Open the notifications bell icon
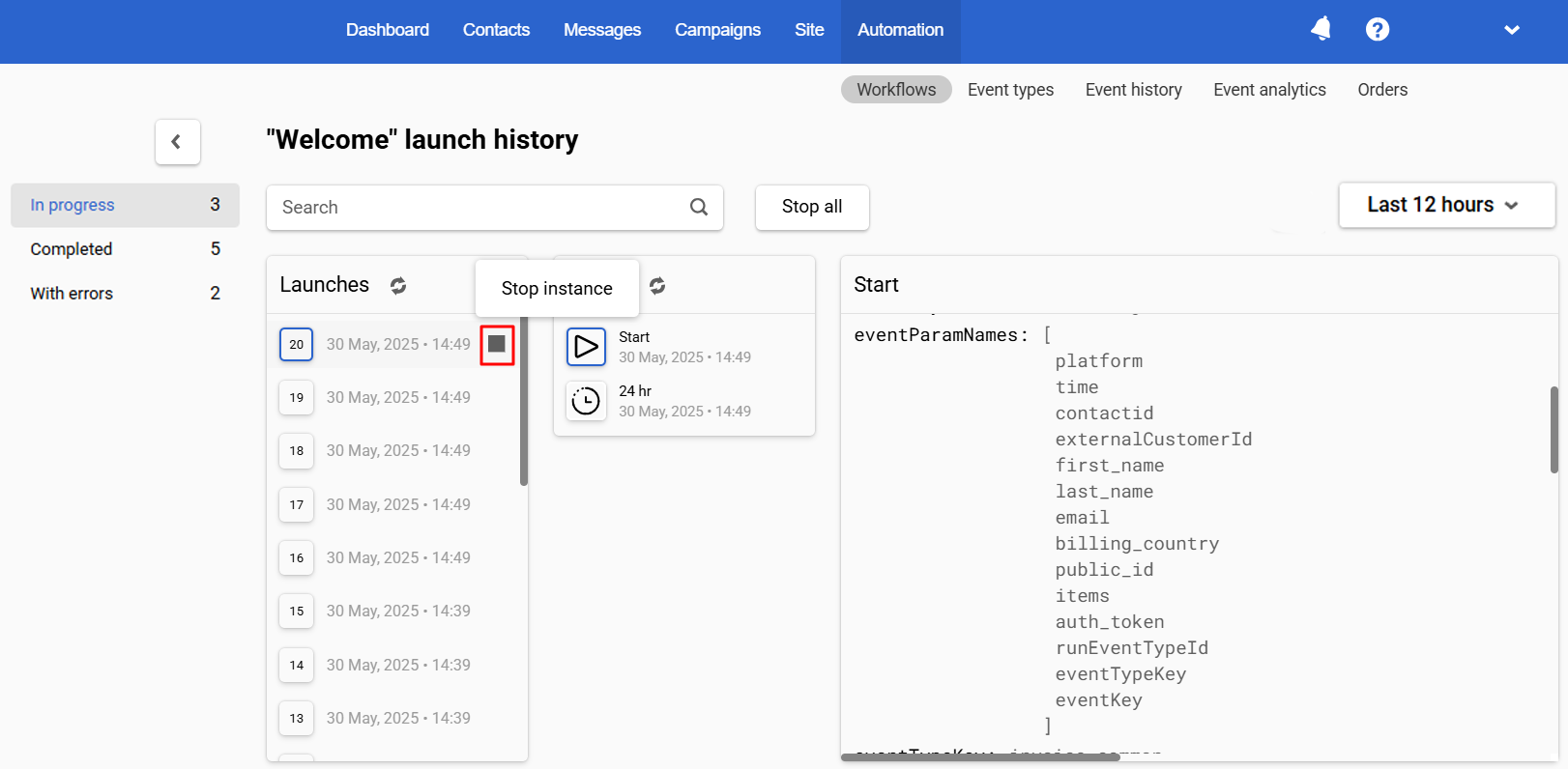This screenshot has width=1568, height=769. pyautogui.click(x=1321, y=29)
